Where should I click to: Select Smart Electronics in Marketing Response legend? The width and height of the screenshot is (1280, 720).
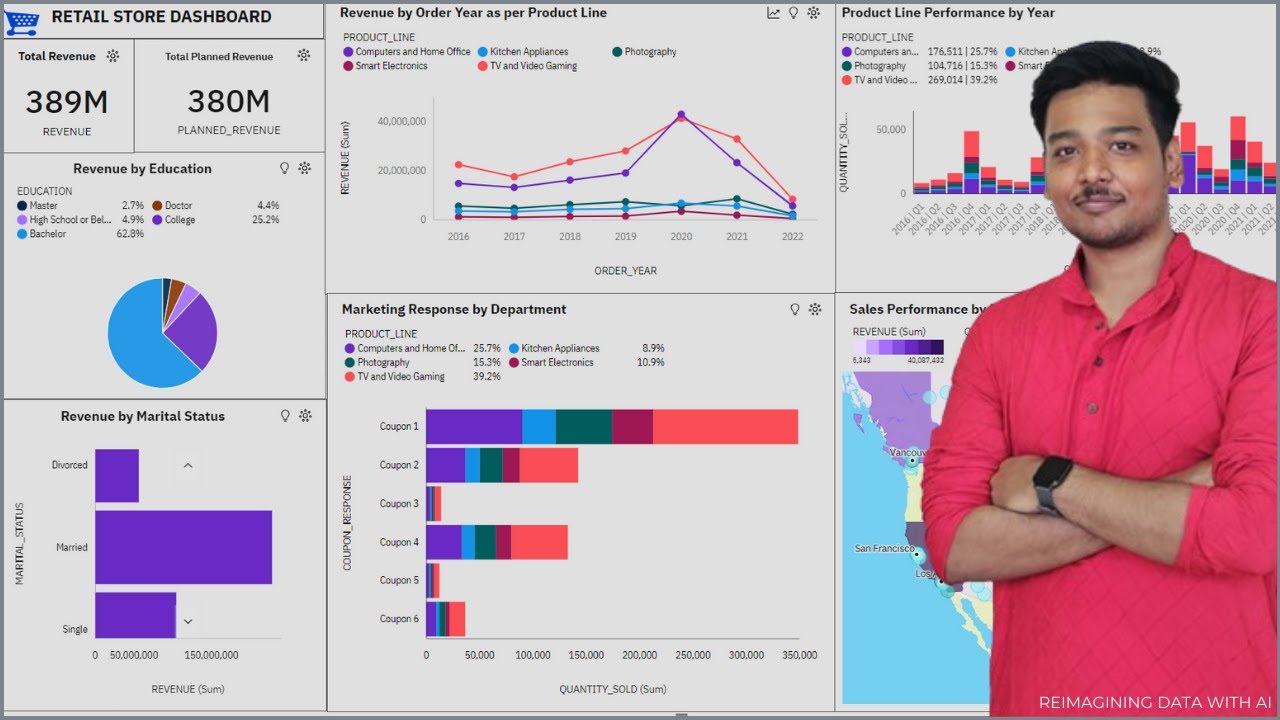pos(551,362)
